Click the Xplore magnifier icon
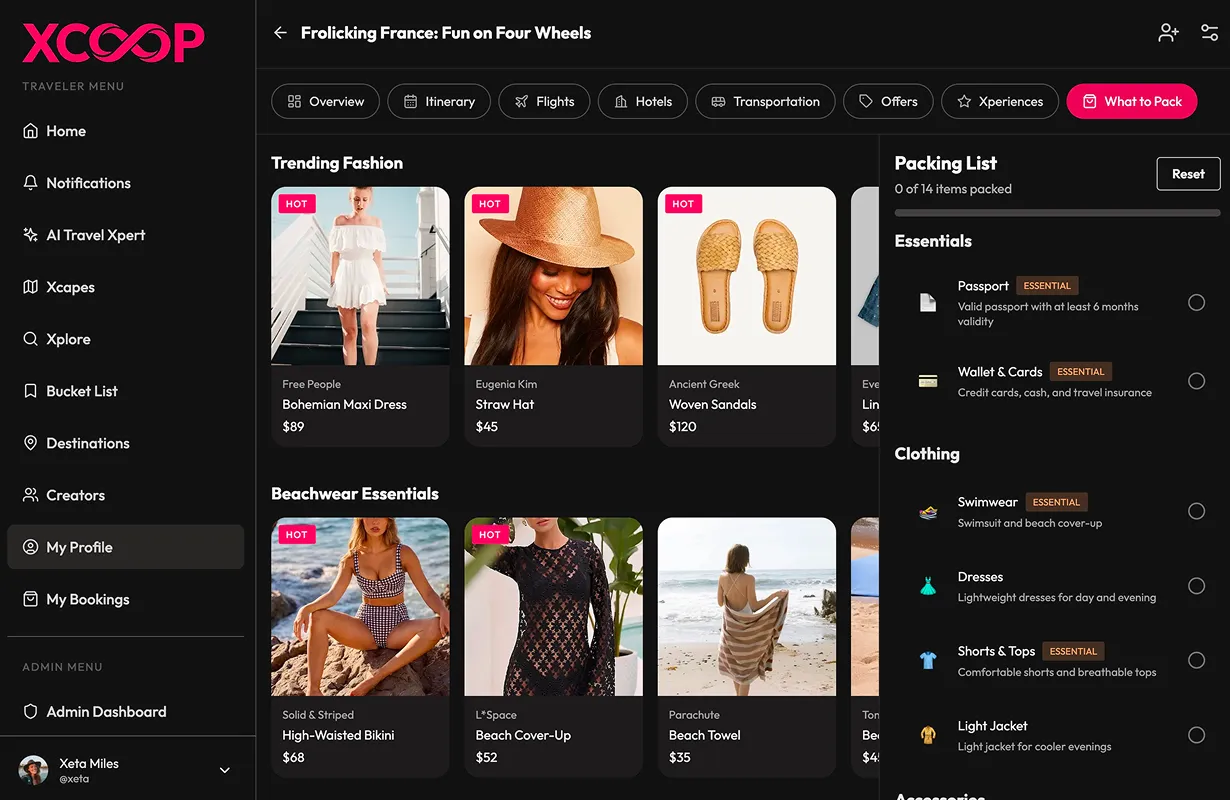This screenshot has width=1230, height=800. [30, 339]
